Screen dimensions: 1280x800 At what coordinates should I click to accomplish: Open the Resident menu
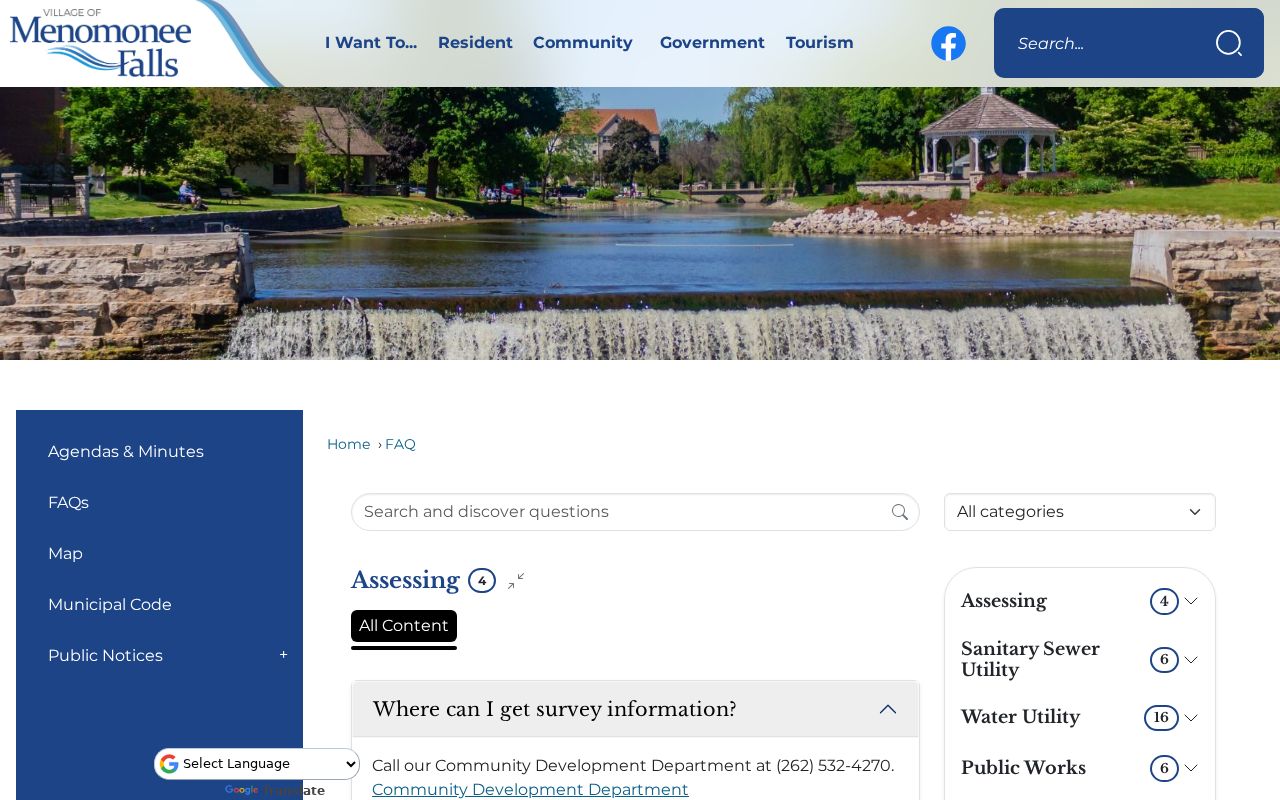click(x=475, y=43)
